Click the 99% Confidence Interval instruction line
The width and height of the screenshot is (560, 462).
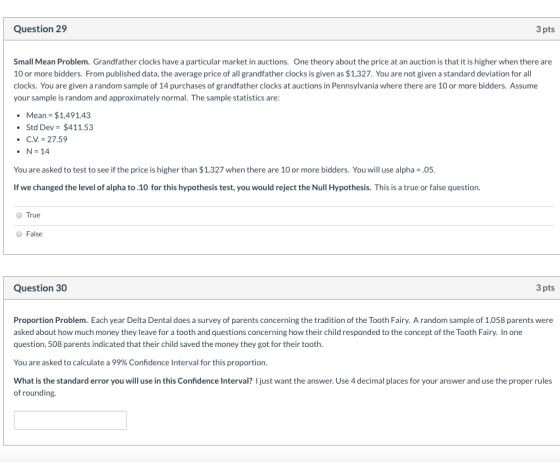tap(140, 362)
